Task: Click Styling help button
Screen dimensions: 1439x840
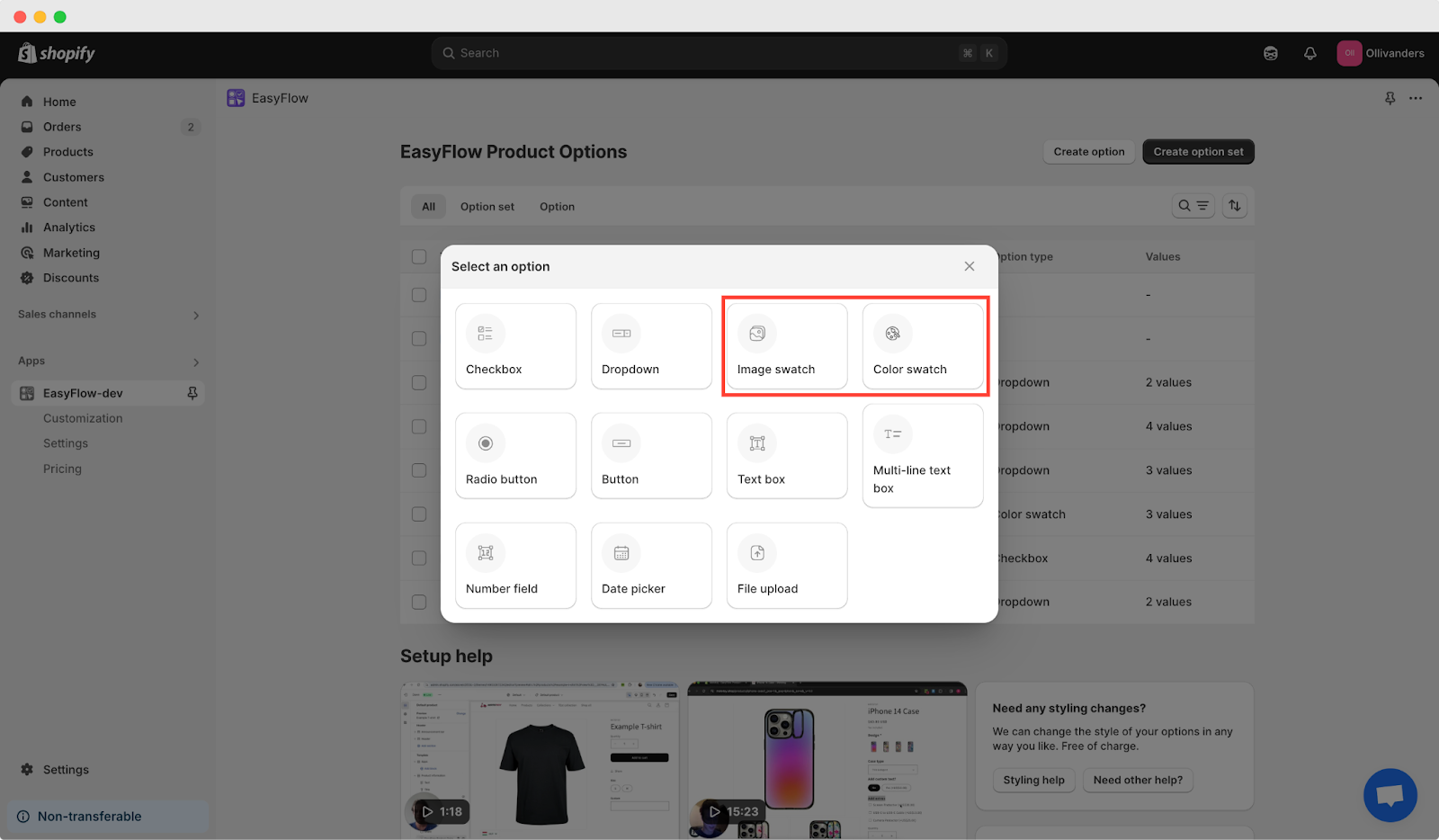Action: [x=1033, y=780]
